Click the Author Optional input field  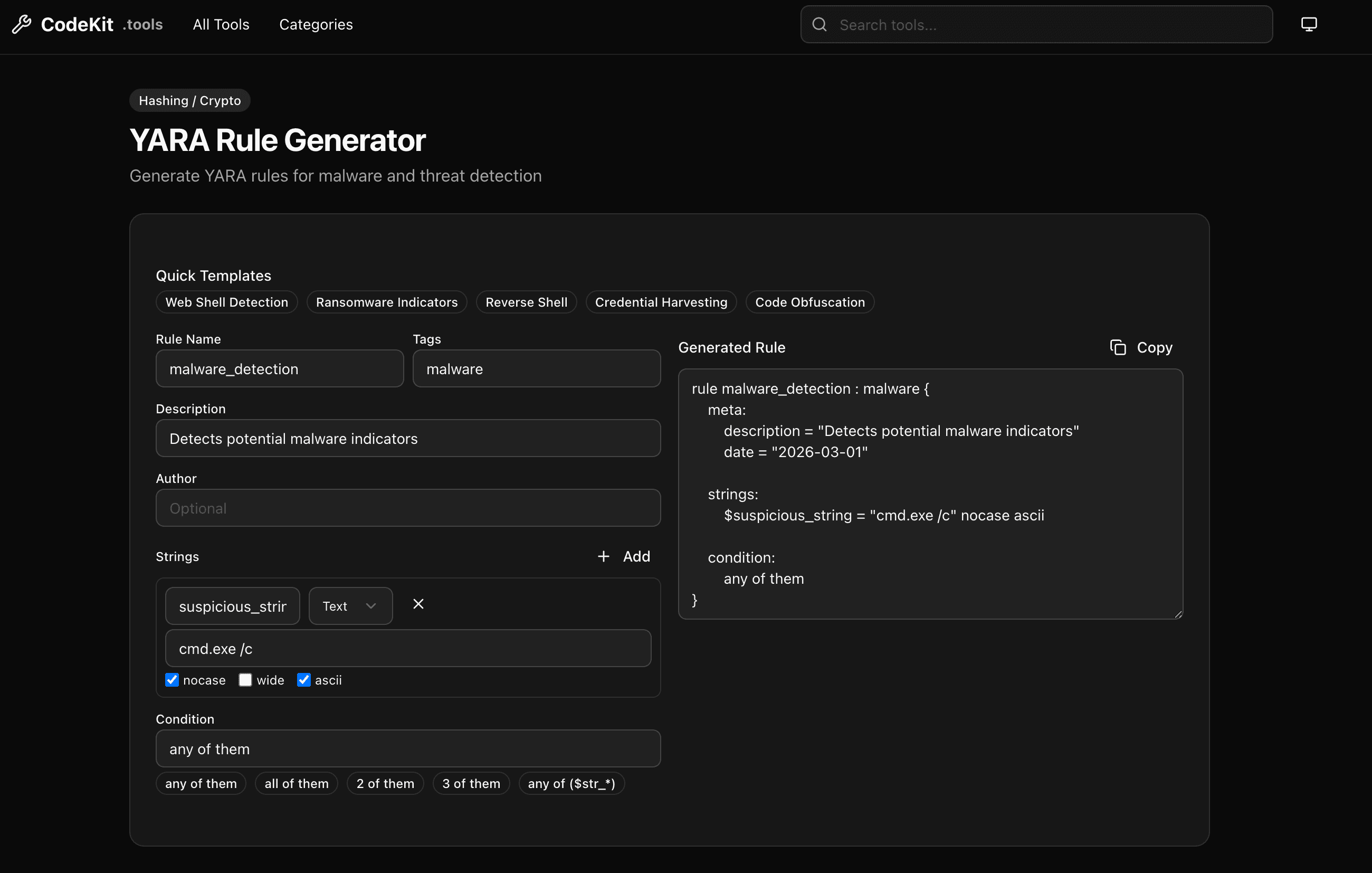coord(408,508)
